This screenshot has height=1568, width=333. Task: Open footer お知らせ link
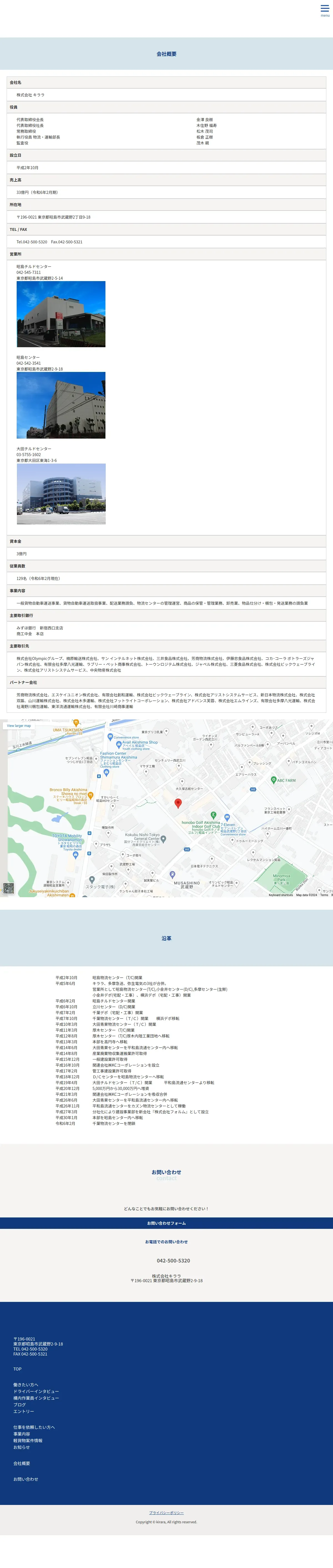22,1447
